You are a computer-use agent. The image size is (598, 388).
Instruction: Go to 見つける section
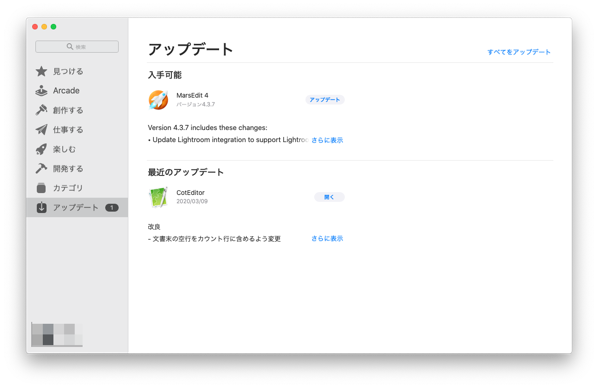68,71
